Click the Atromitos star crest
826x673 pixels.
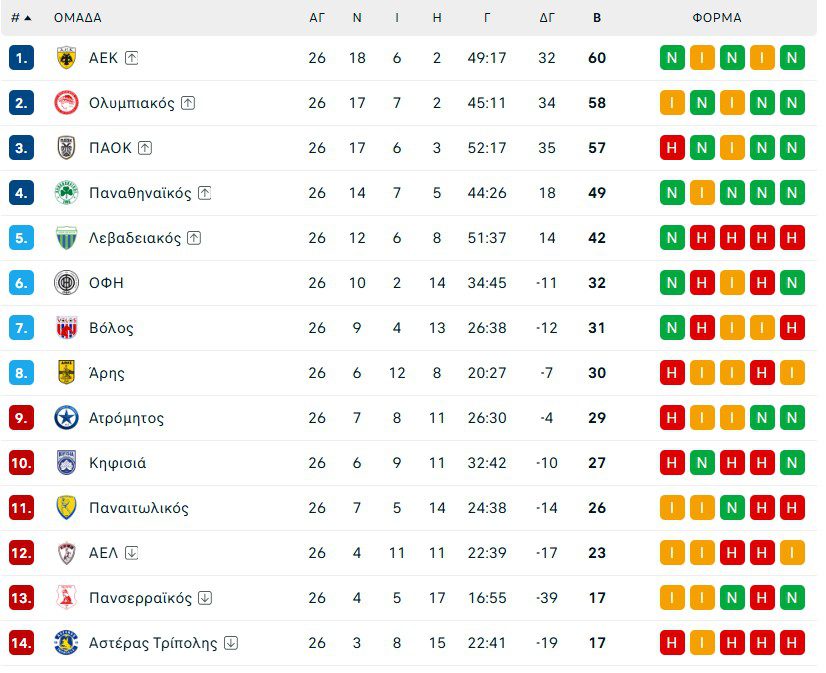(x=66, y=418)
